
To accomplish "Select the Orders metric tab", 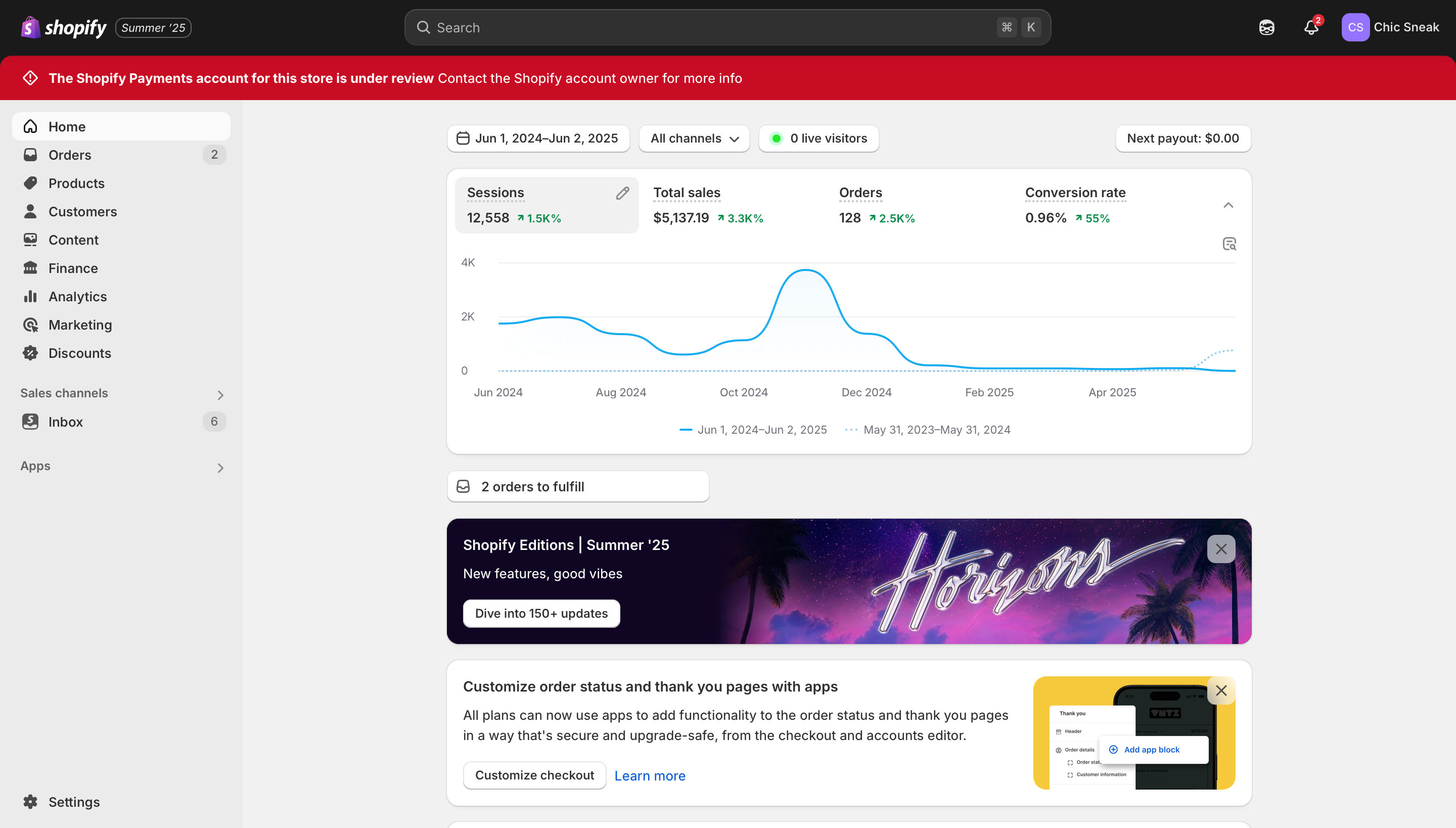I will pos(919,205).
